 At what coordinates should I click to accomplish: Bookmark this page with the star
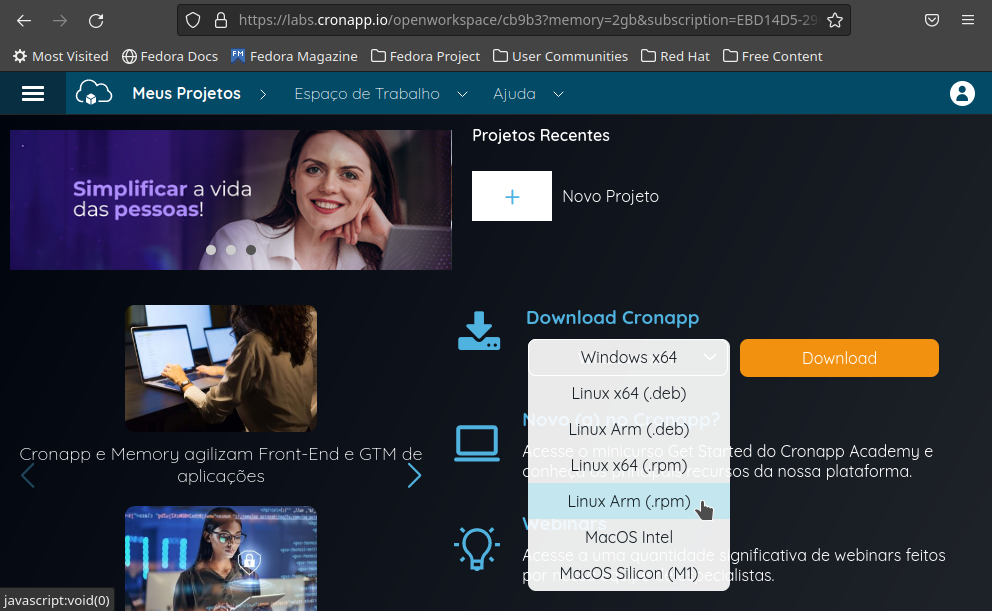[x=835, y=21]
